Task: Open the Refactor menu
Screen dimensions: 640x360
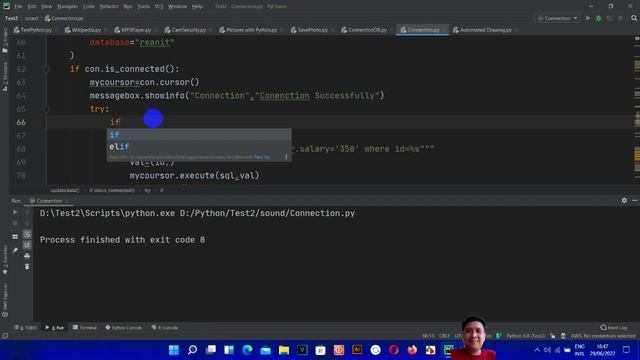Action: (x=109, y=7)
